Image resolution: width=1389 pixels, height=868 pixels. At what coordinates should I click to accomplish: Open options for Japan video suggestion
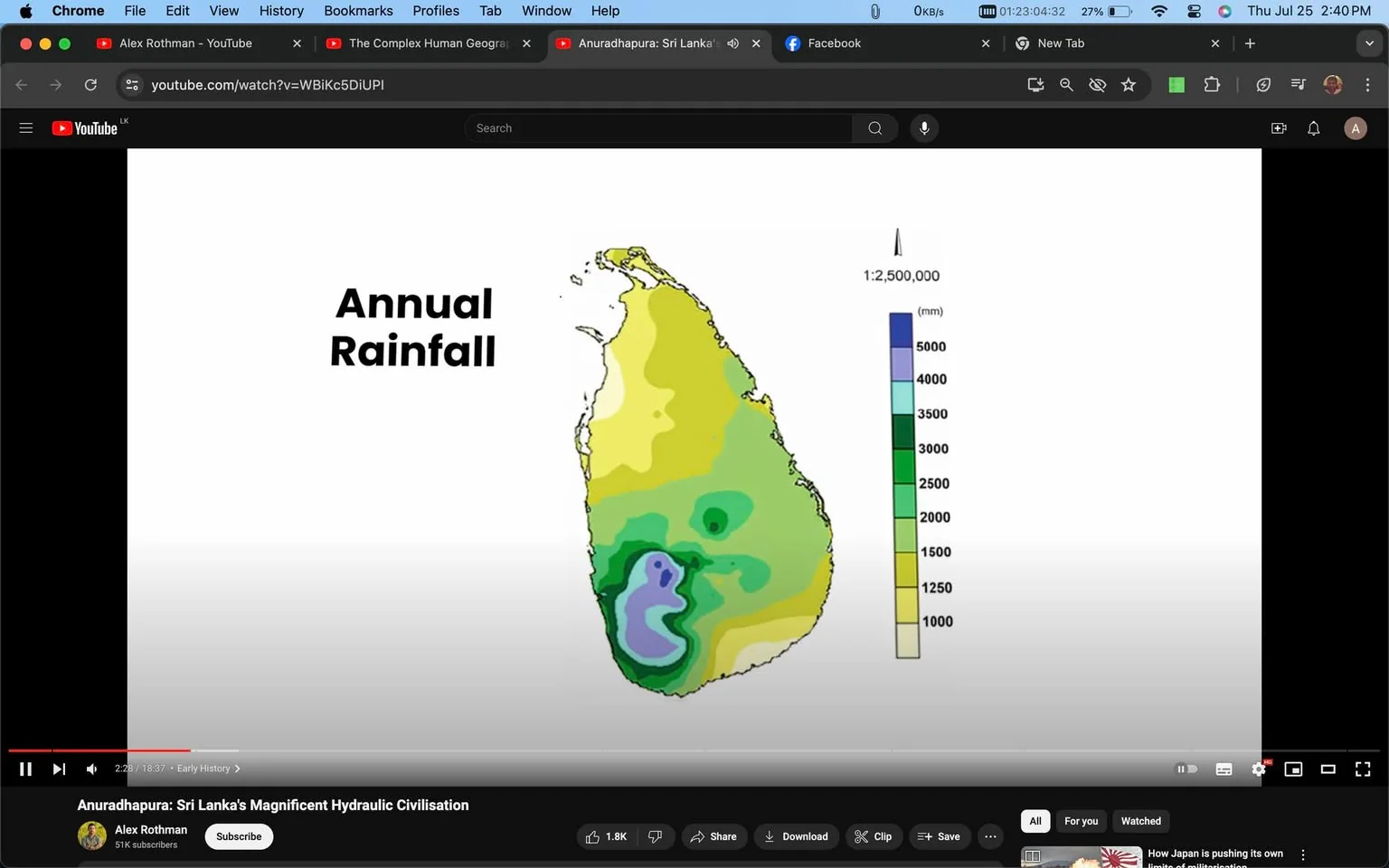[x=1303, y=855]
